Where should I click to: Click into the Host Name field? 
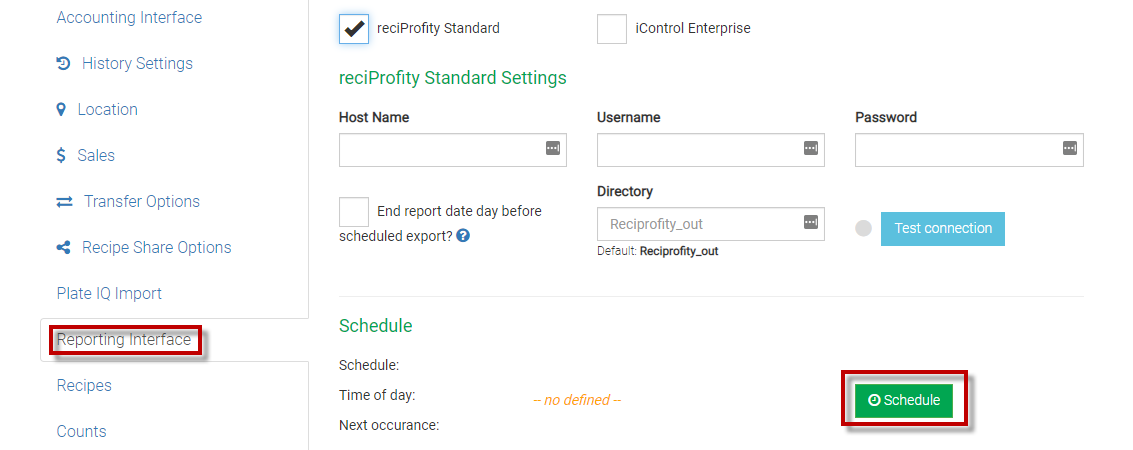440,149
